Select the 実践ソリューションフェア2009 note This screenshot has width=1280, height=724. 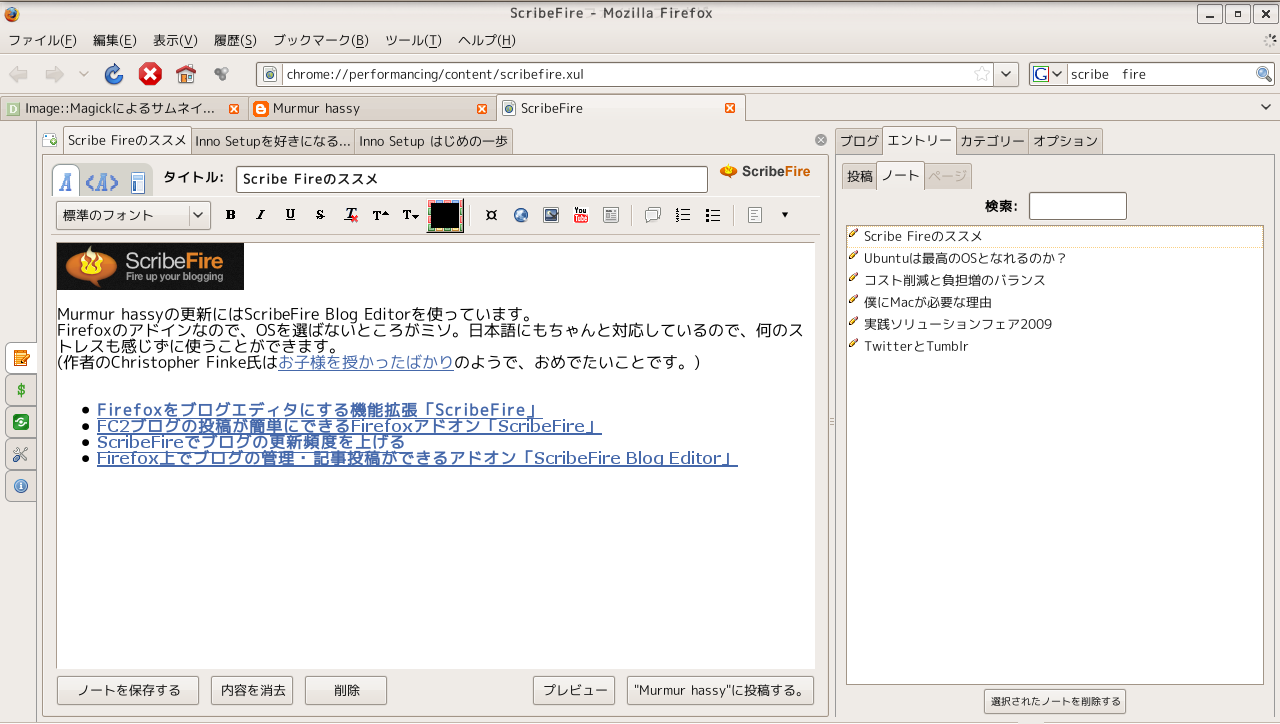[1055, 324]
